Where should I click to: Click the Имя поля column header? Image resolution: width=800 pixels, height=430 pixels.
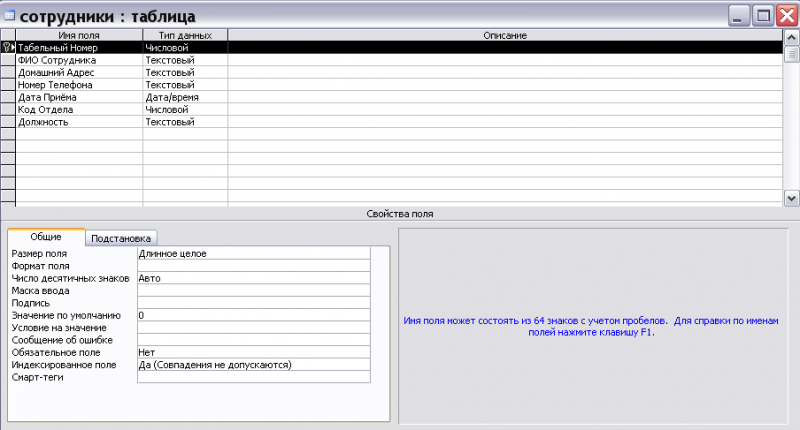80,35
